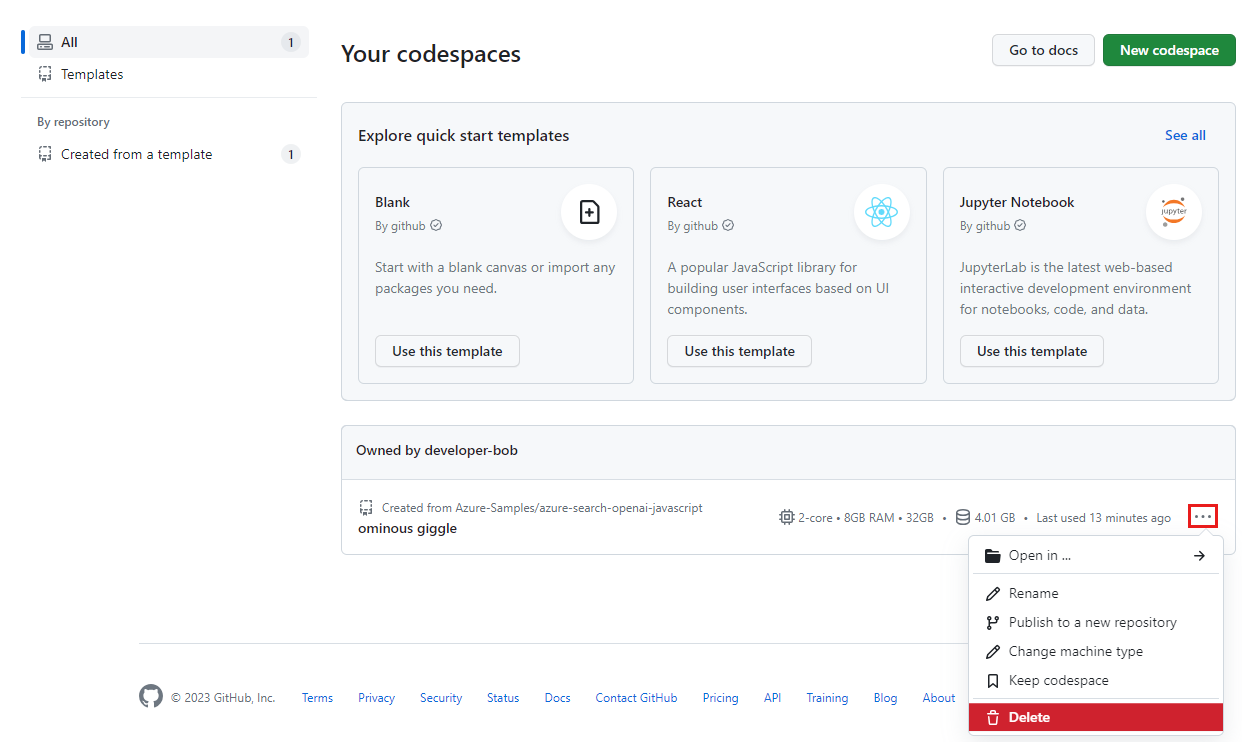Open the See all templates link
The image size is (1242, 742).
[1185, 134]
